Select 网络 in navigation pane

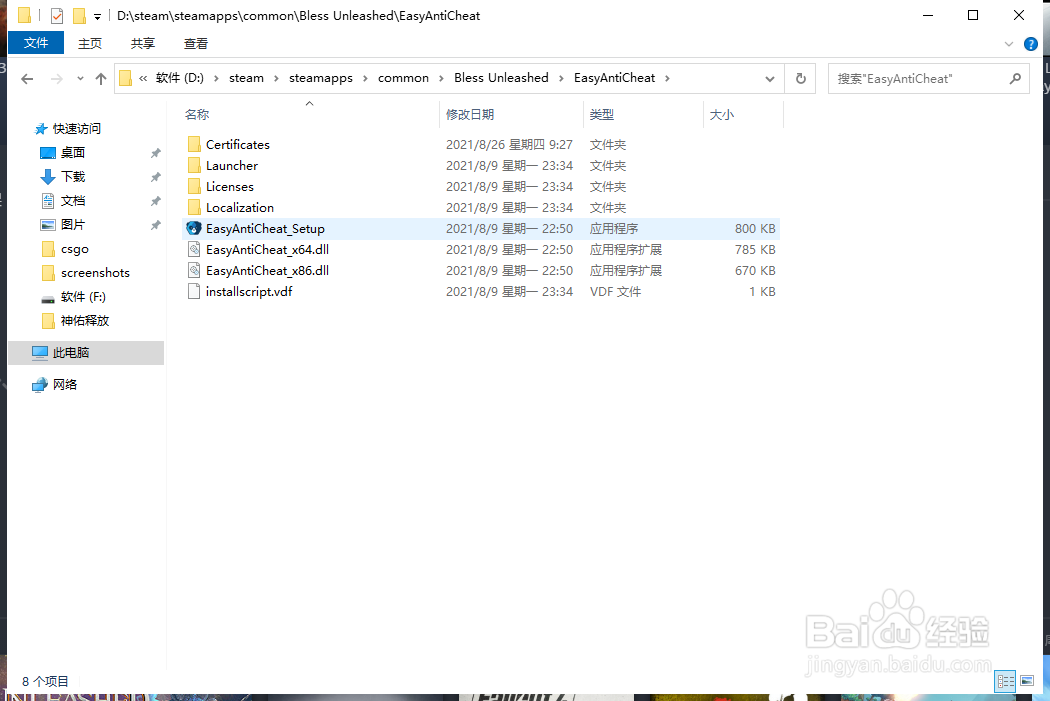click(65, 384)
